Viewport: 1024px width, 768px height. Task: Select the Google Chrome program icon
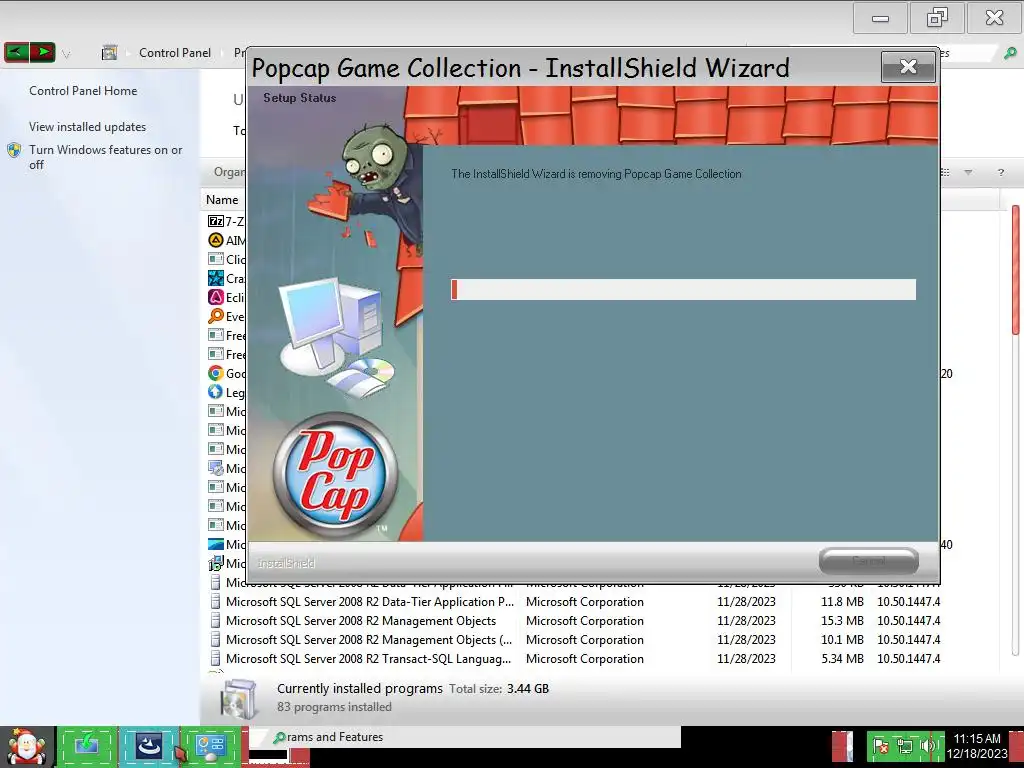tap(216, 373)
